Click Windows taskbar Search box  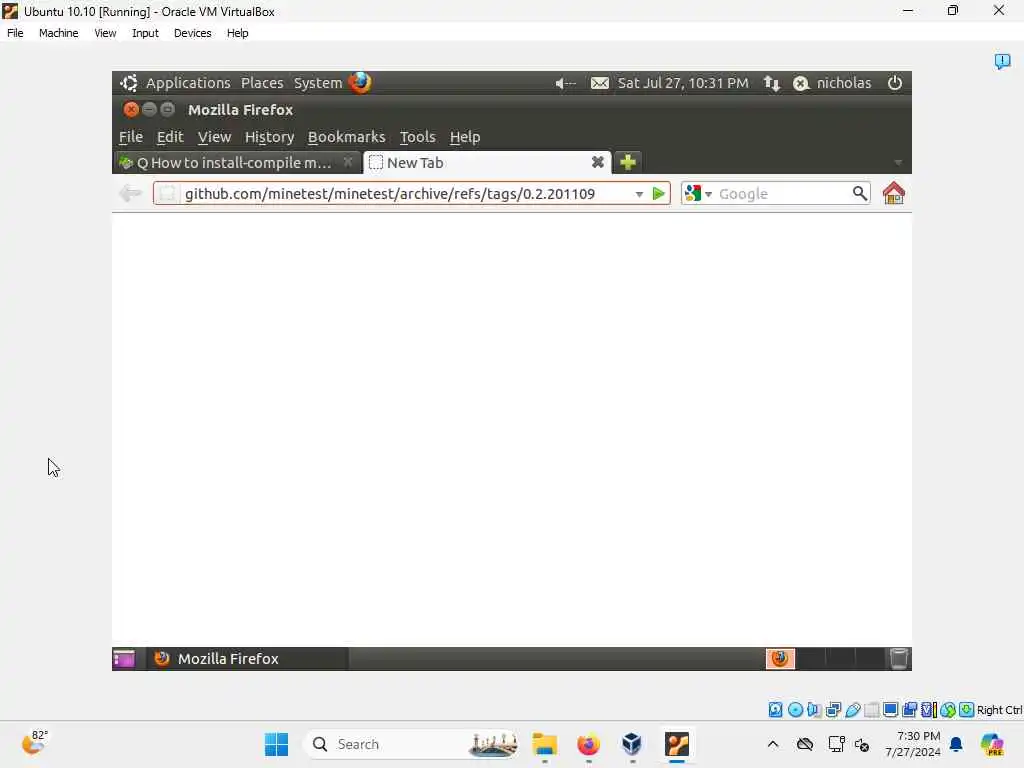pyautogui.click(x=411, y=744)
